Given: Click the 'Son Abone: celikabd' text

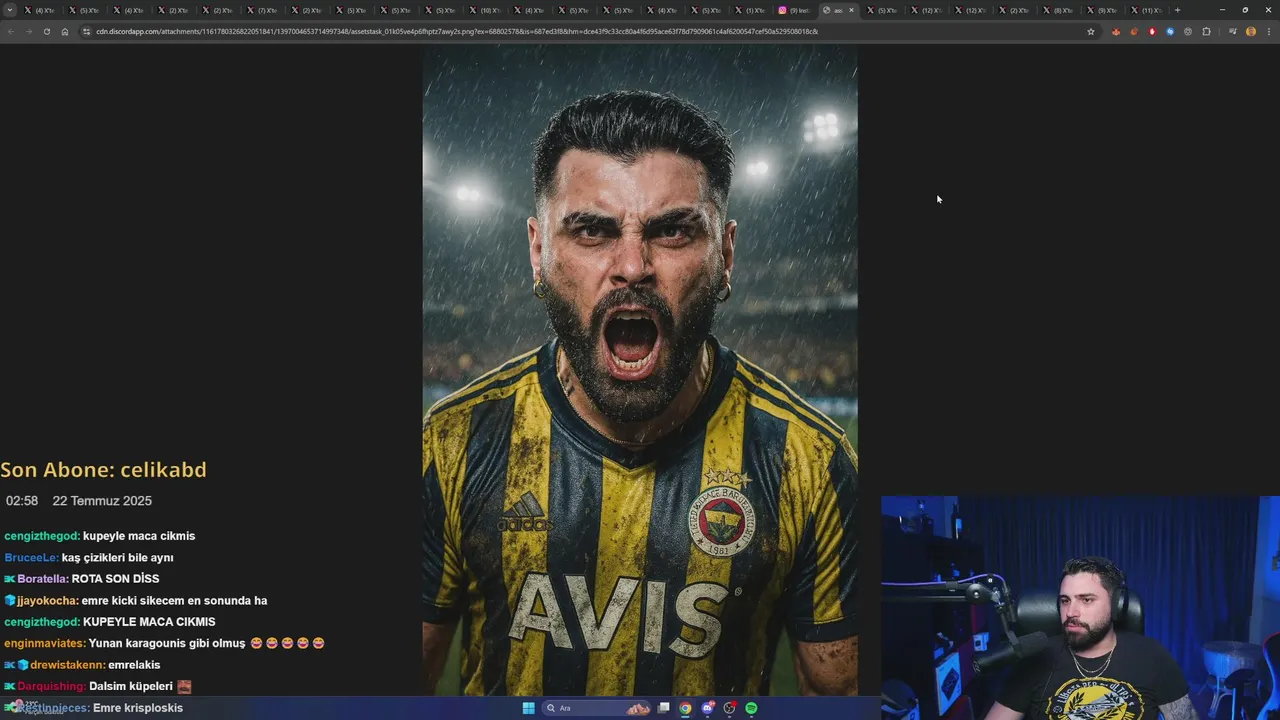Looking at the screenshot, I should pyautogui.click(x=103, y=470).
